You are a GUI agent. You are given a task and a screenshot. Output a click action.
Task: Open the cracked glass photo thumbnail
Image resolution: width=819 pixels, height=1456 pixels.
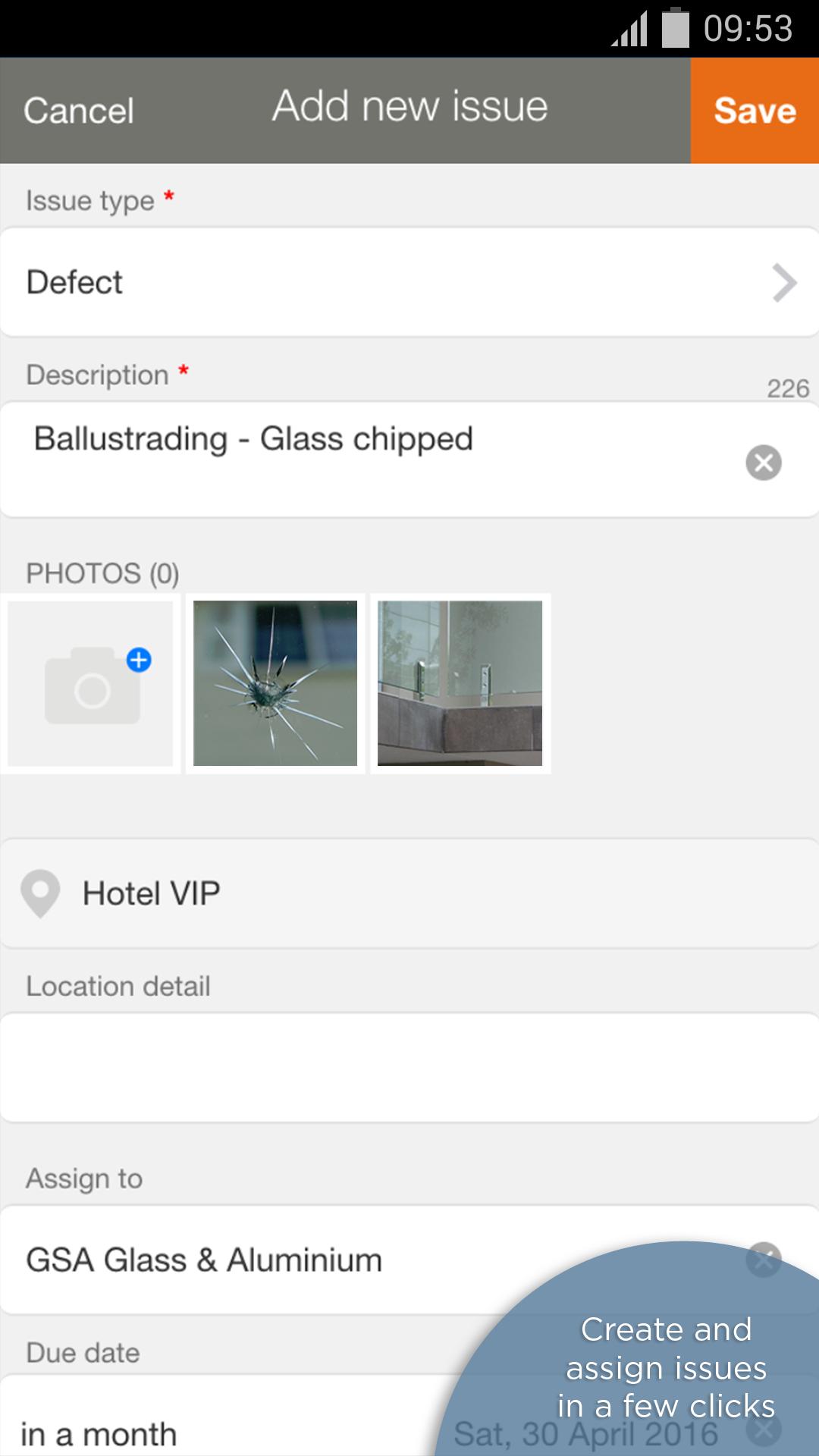point(275,683)
